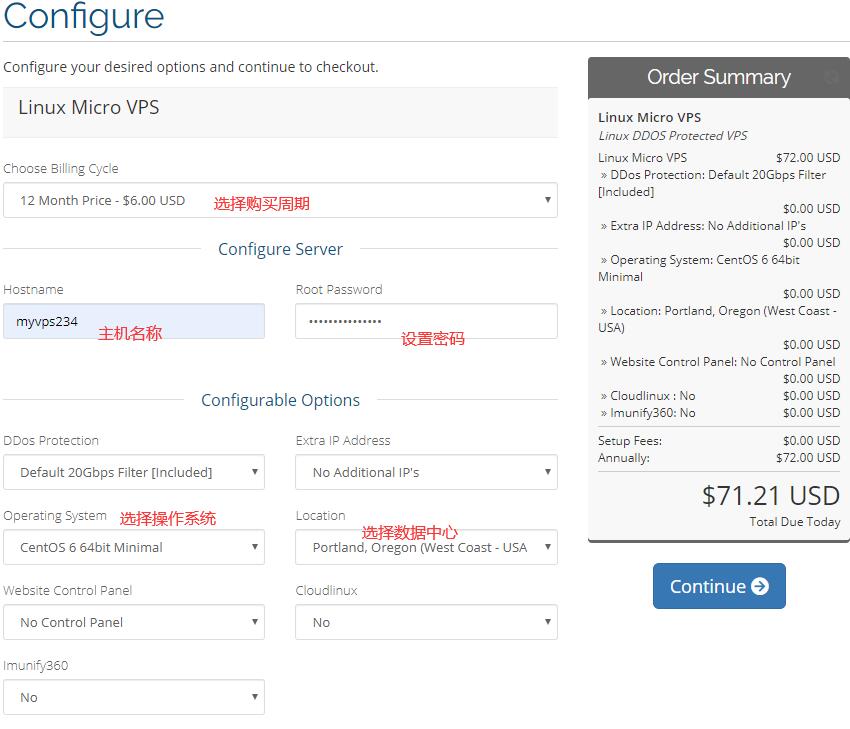Open the Imunify360 No dropdown

pyautogui.click(x=134, y=697)
